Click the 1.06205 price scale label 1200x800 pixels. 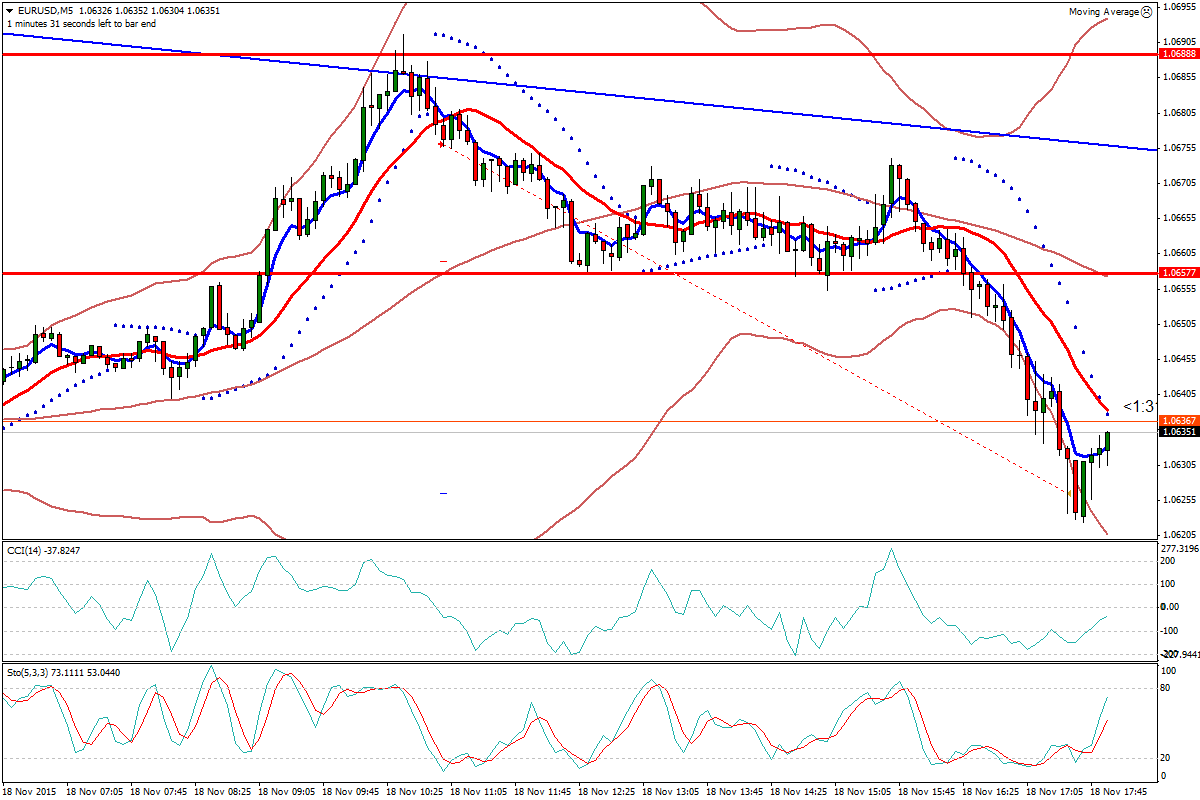[x=1178, y=535]
